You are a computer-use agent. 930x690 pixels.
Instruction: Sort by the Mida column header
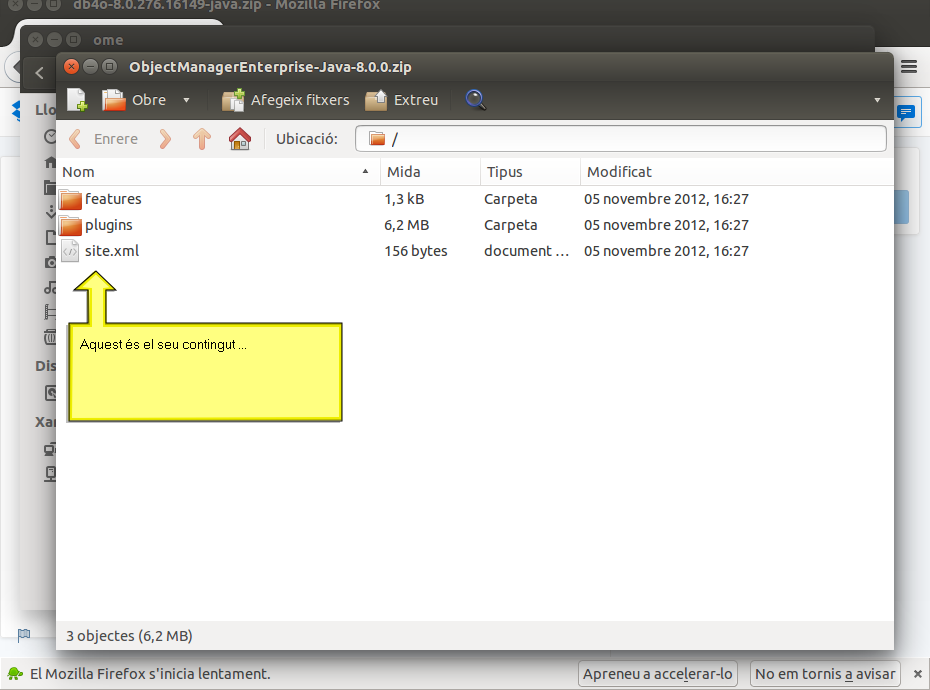(430, 172)
